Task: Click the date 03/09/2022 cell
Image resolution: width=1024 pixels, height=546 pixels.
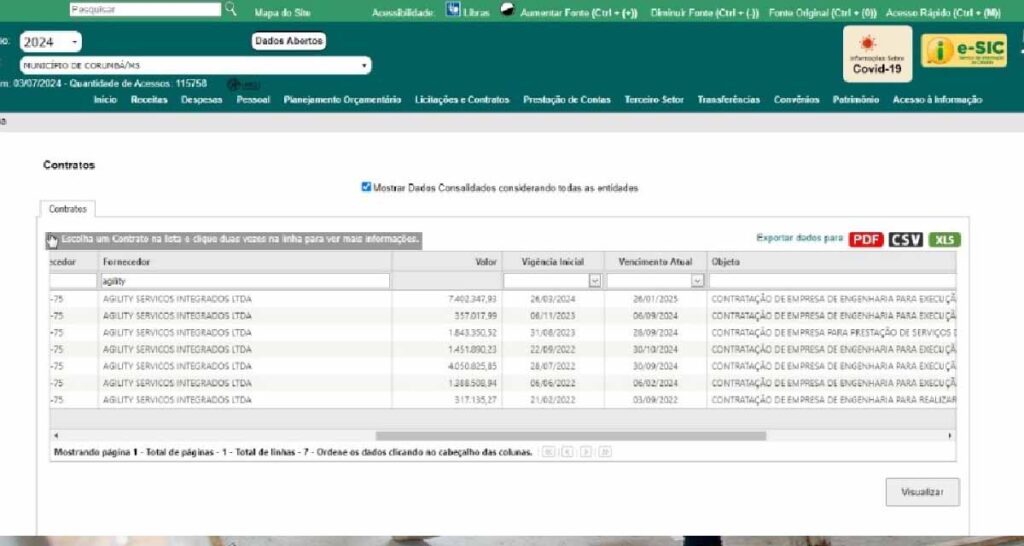Action: click(655, 400)
